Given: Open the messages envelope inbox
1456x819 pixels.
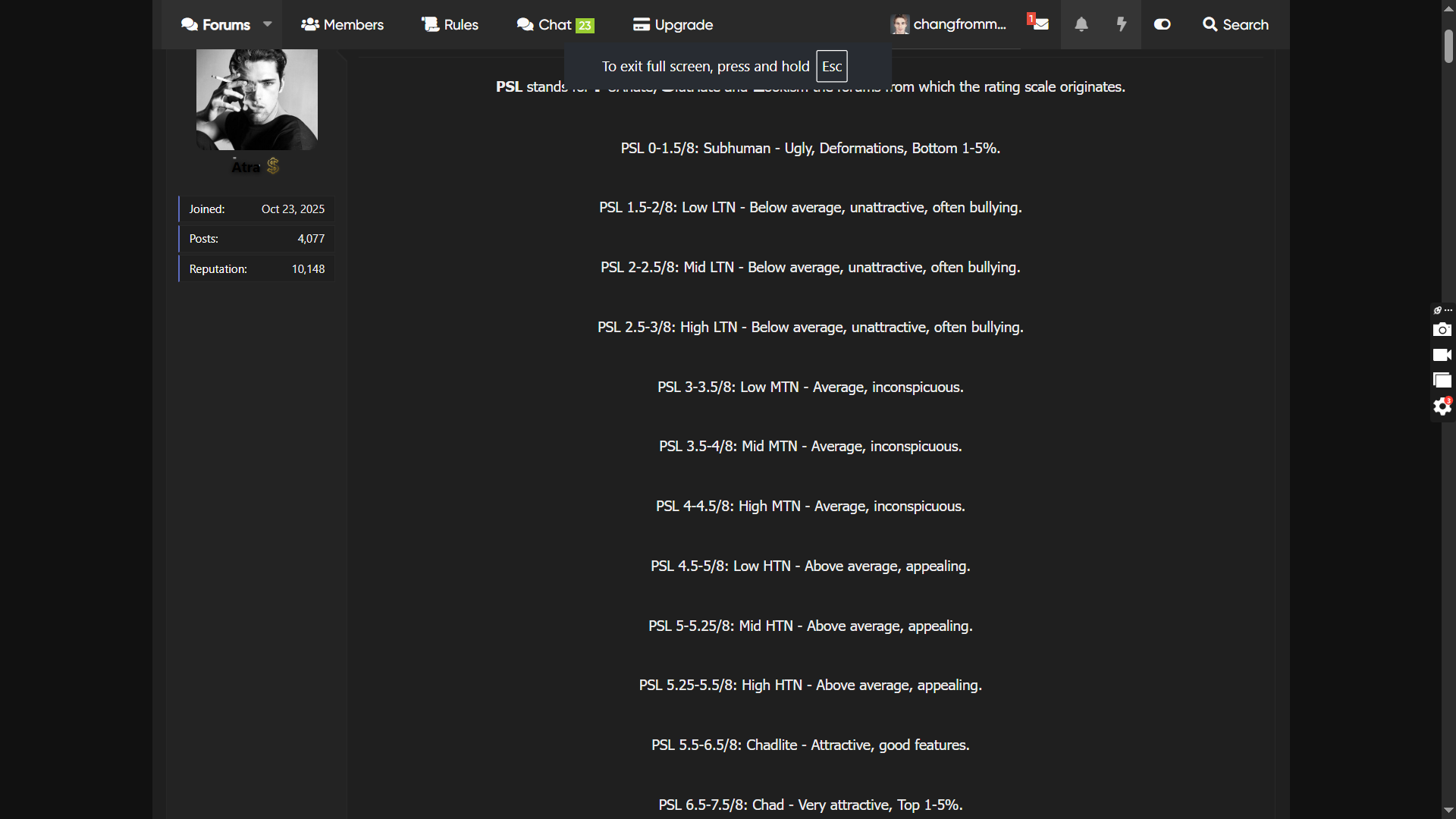Looking at the screenshot, I should tap(1040, 24).
